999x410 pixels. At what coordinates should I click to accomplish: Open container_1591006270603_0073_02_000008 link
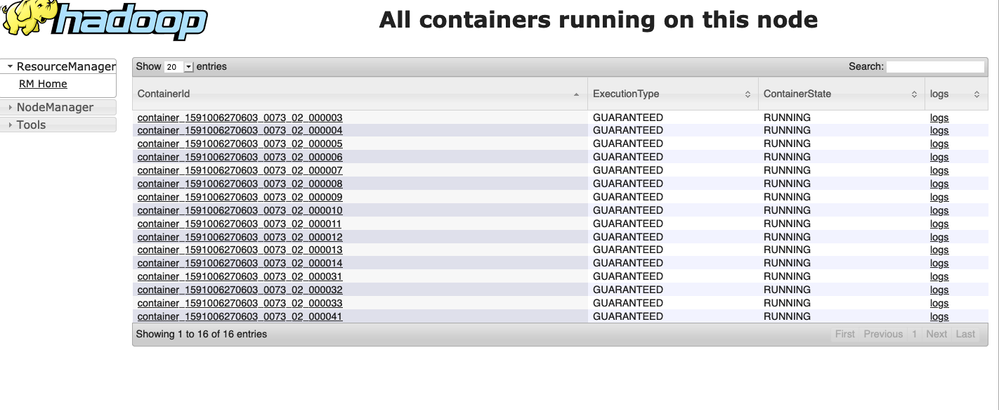(x=240, y=184)
